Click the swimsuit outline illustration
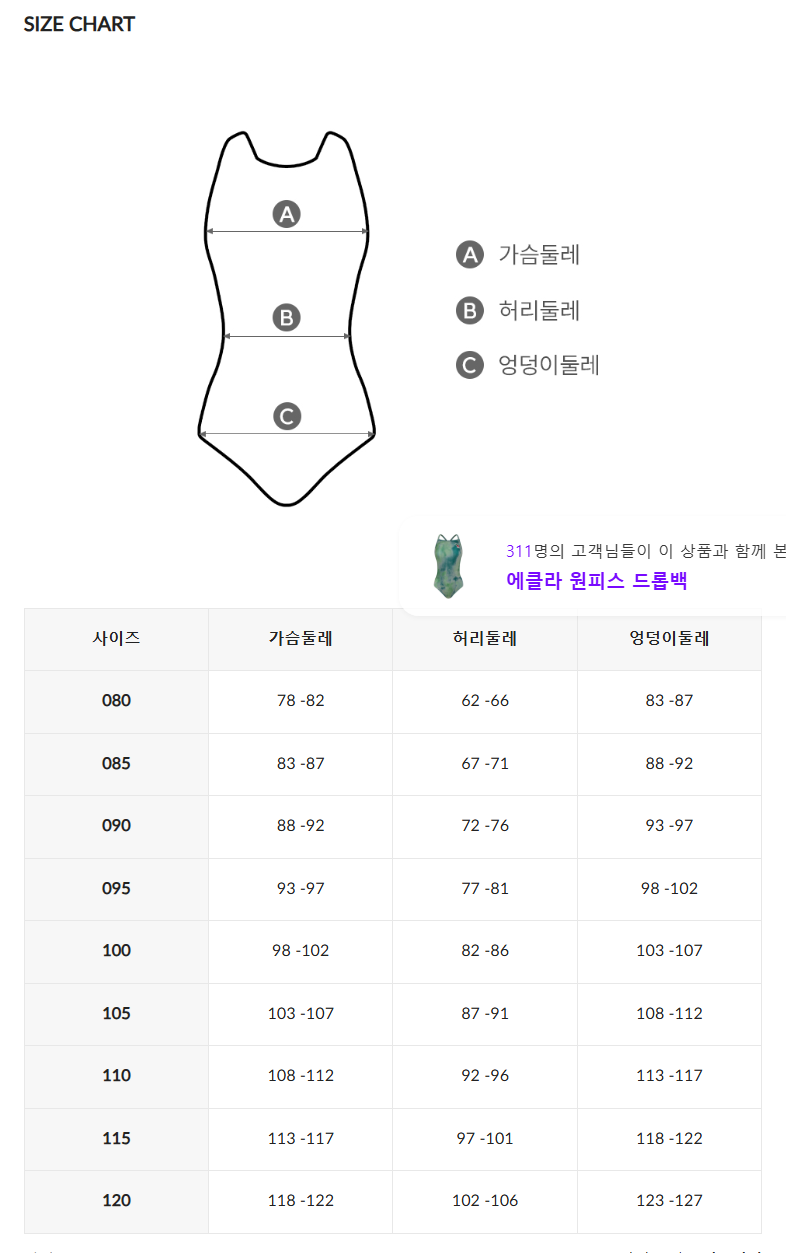The width and height of the screenshot is (786, 1253). 287,318
